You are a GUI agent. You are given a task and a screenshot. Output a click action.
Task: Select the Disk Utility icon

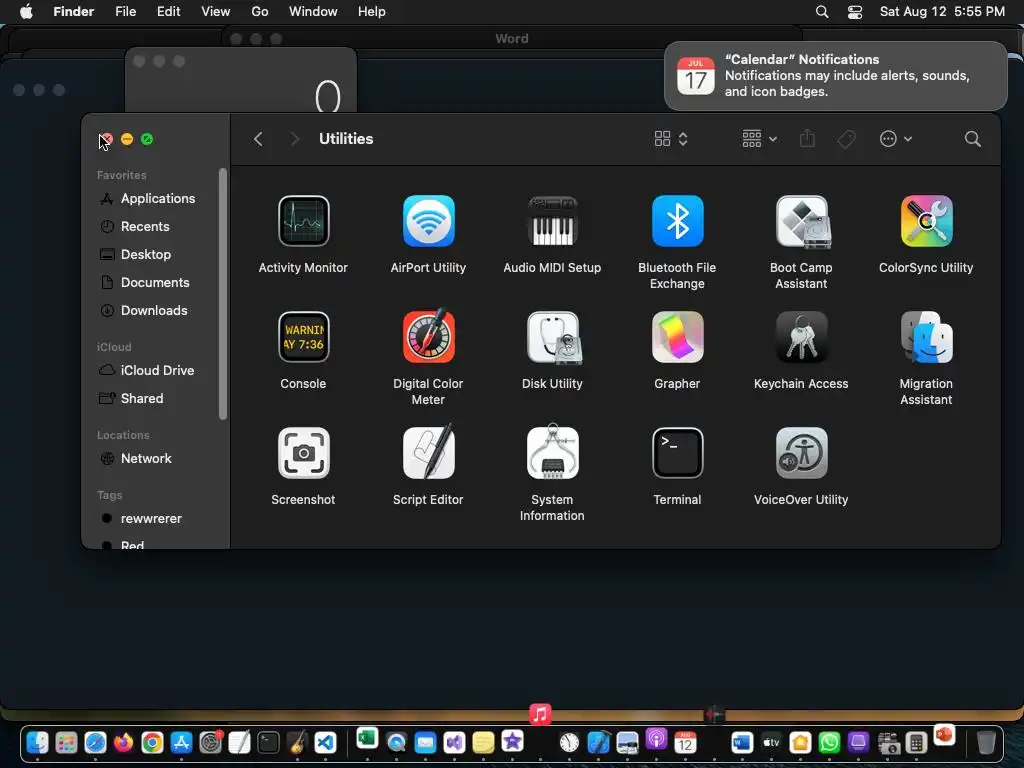point(554,338)
